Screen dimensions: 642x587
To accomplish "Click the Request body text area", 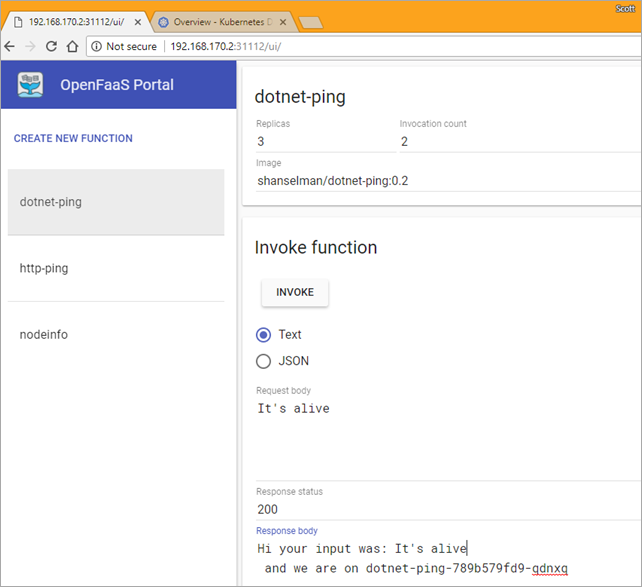I will pos(448,440).
